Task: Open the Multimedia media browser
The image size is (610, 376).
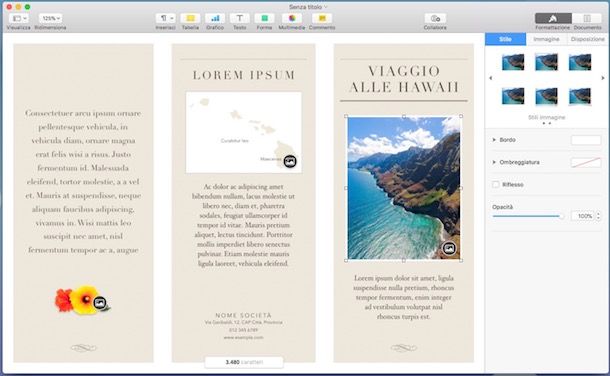Action: click(x=292, y=18)
